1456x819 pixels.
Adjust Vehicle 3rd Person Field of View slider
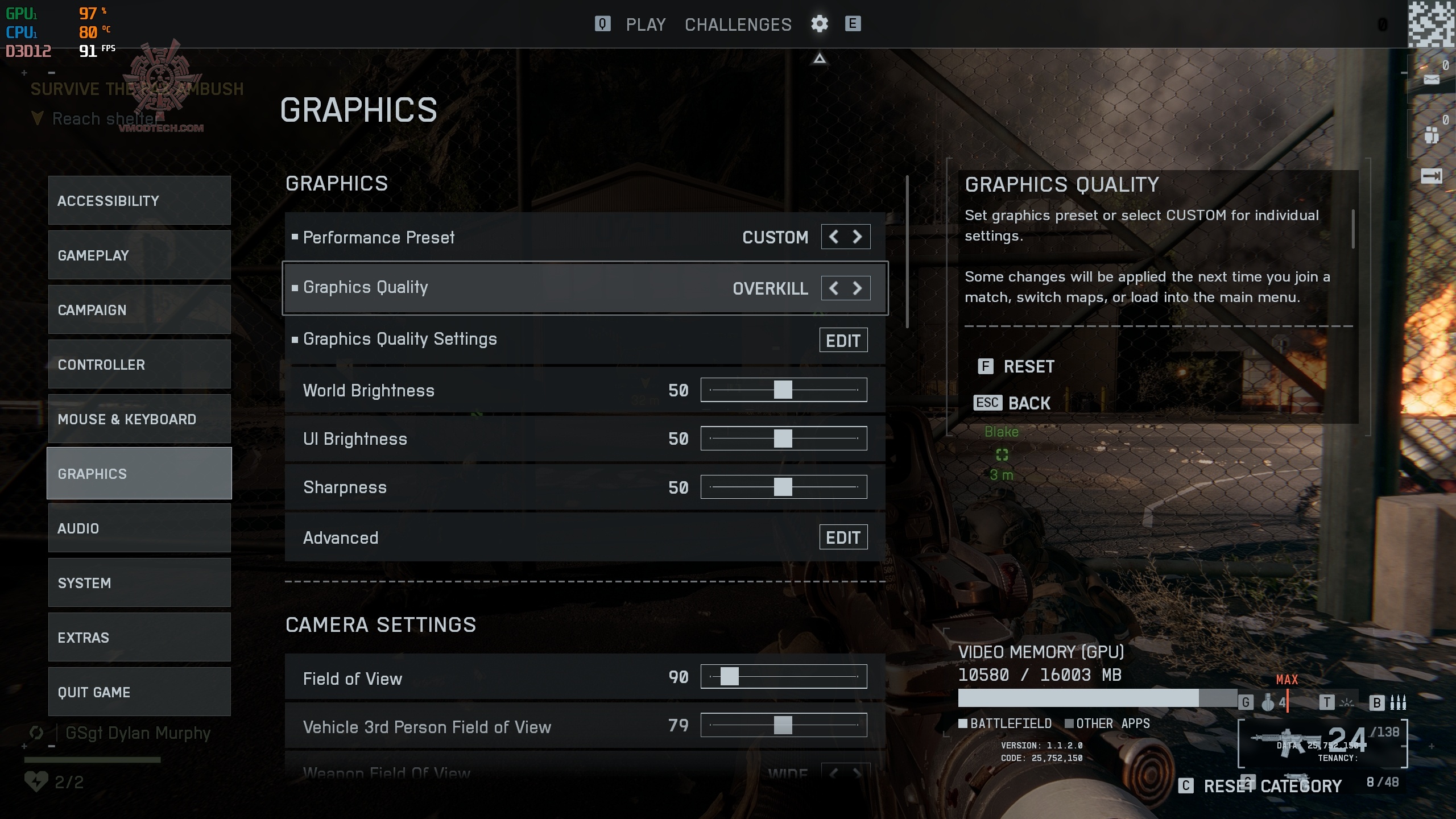(783, 725)
